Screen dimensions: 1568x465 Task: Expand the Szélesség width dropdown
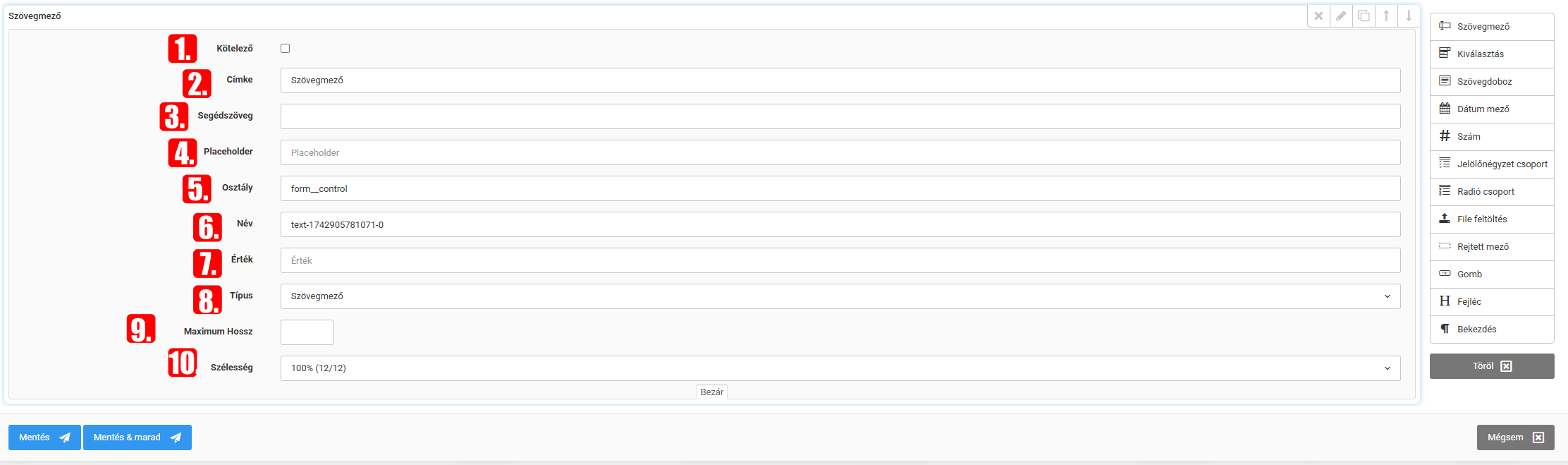click(840, 368)
